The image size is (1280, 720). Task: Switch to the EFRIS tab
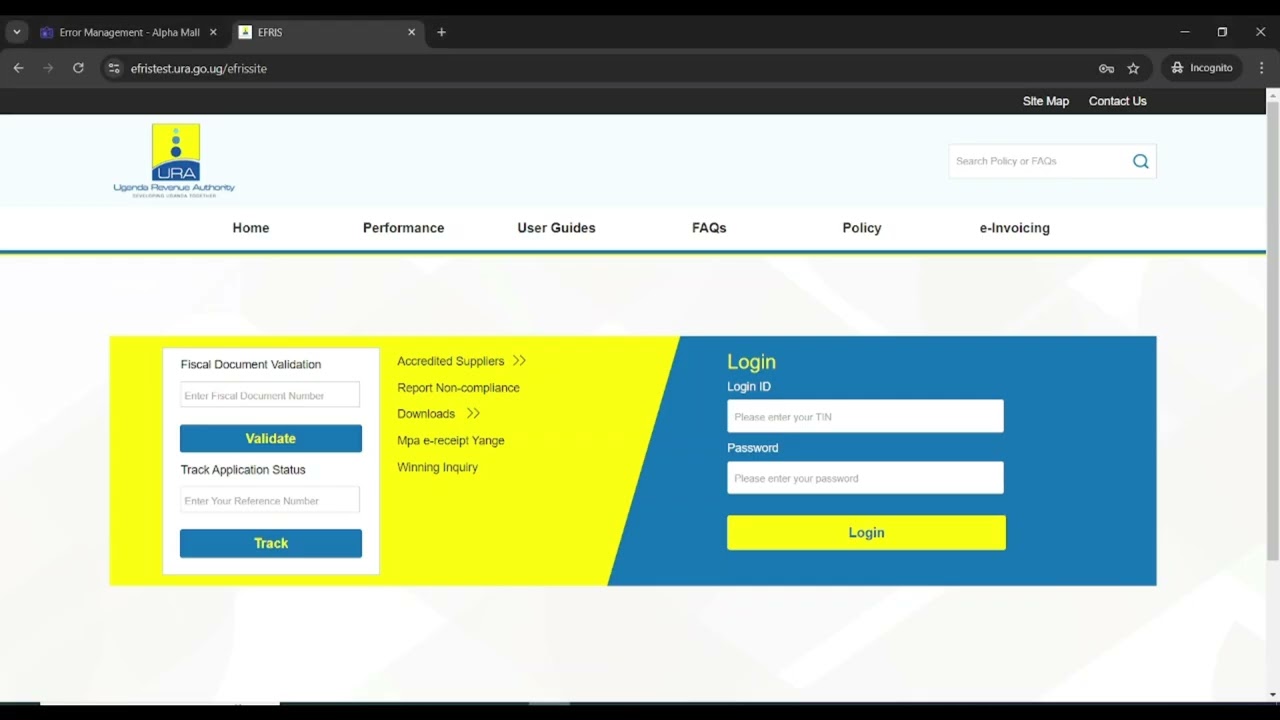point(327,32)
